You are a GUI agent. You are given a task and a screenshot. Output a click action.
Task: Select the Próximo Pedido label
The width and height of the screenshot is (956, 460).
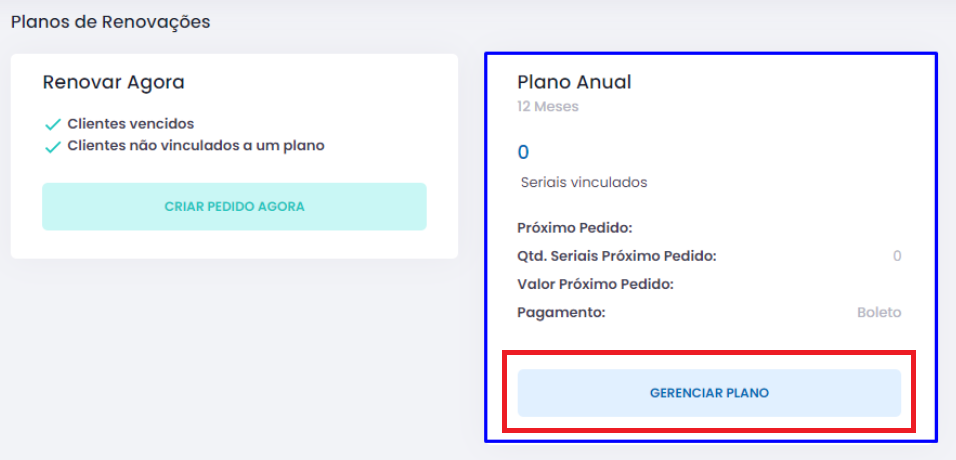click(x=575, y=228)
